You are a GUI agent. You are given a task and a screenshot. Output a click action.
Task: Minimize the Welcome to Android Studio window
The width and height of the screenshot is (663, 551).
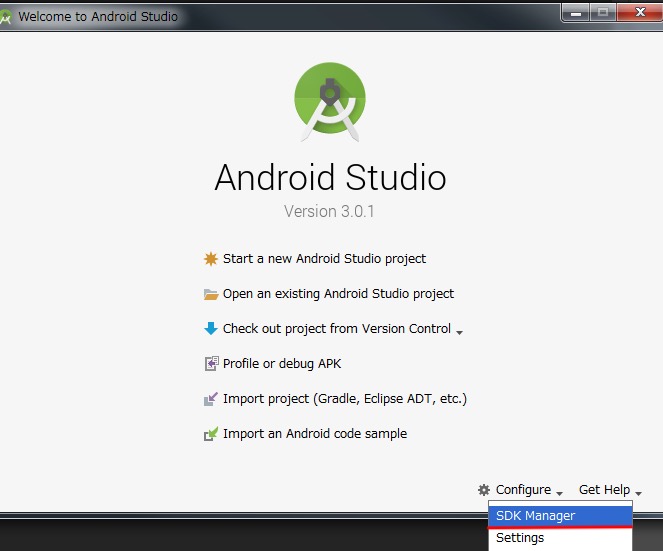tap(575, 13)
